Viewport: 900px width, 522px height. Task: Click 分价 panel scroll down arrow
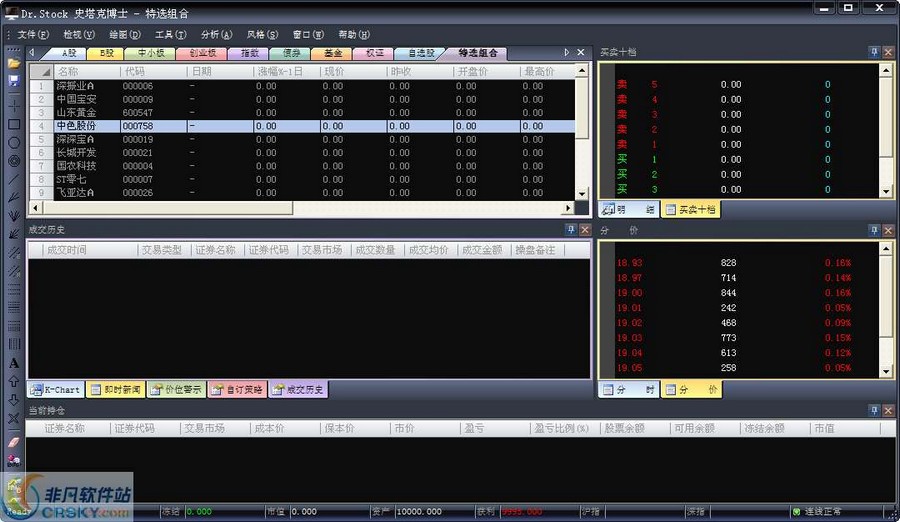click(886, 372)
